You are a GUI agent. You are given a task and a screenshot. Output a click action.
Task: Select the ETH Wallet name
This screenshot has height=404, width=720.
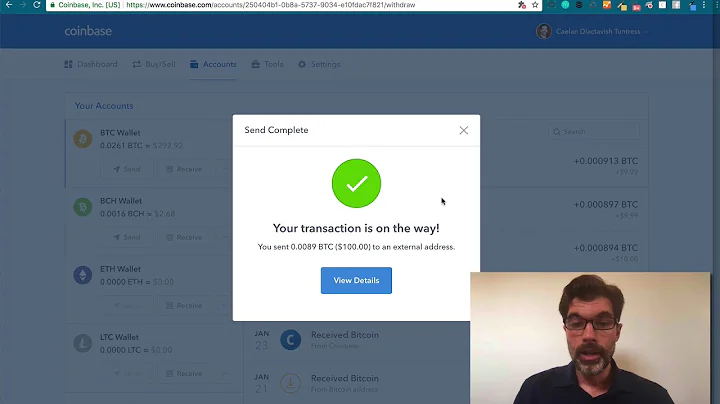pos(121,269)
